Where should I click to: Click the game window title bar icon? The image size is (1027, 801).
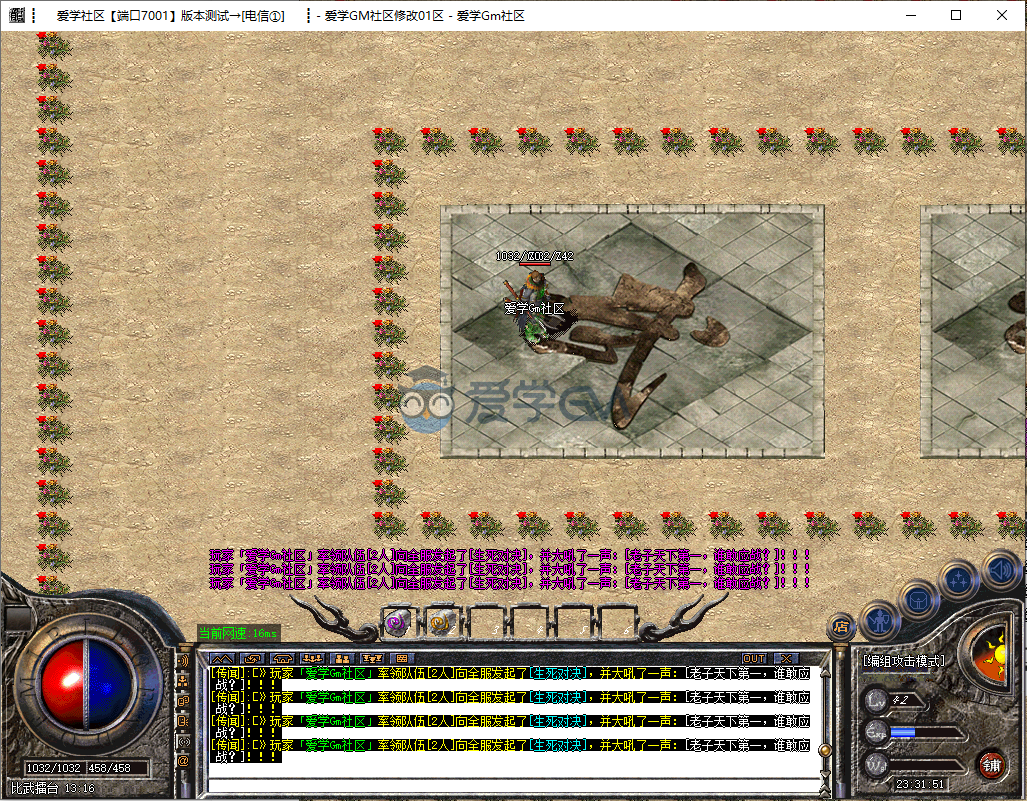[18, 15]
